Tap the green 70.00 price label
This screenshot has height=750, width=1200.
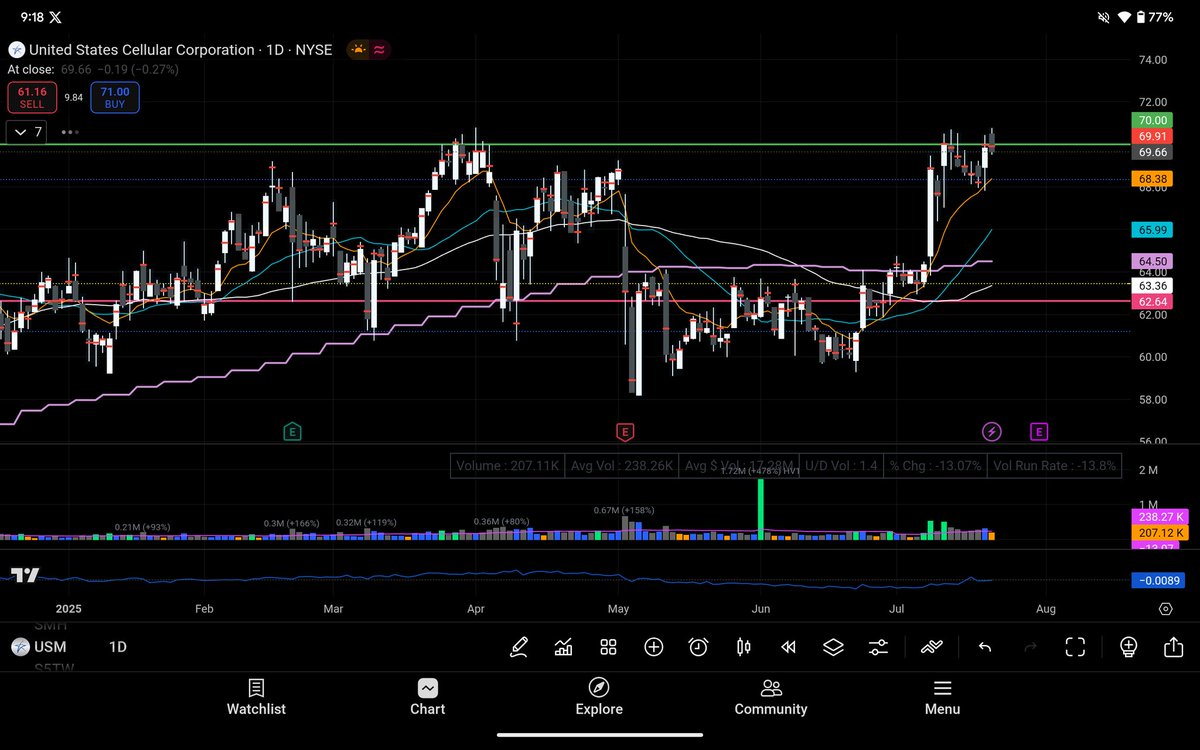1152,120
